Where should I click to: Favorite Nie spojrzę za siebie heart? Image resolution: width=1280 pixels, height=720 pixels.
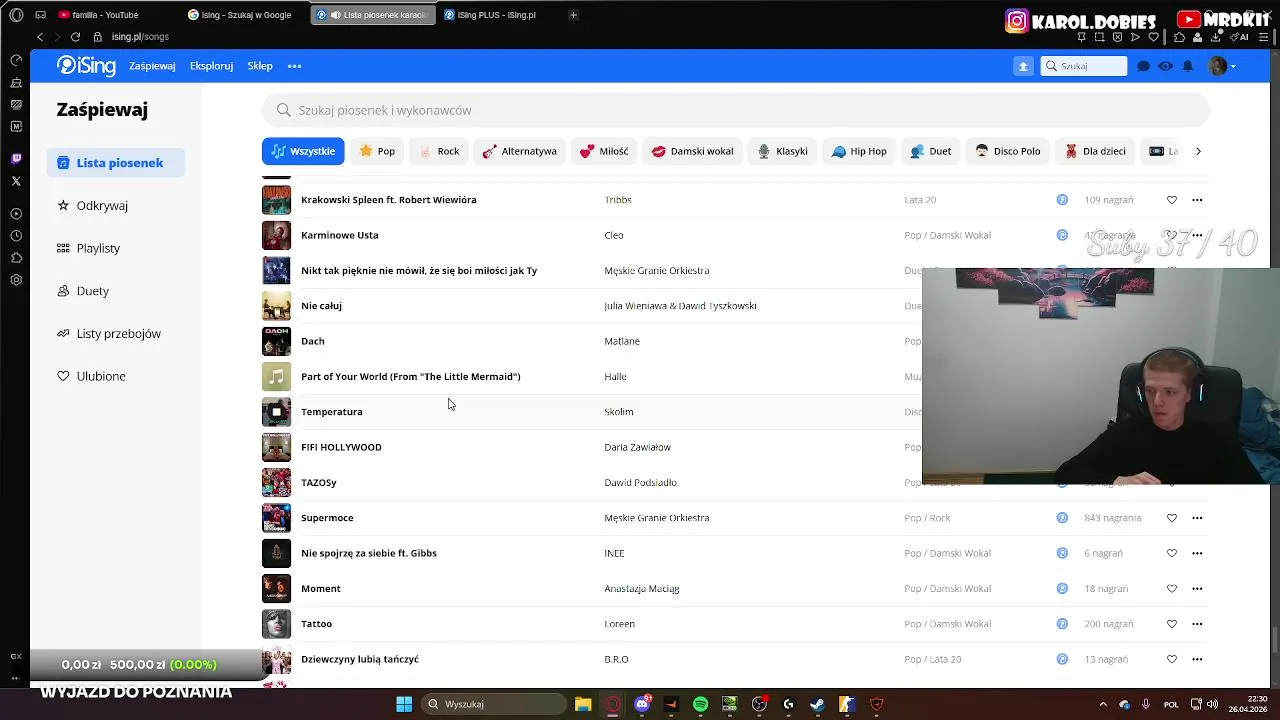tap(1172, 553)
